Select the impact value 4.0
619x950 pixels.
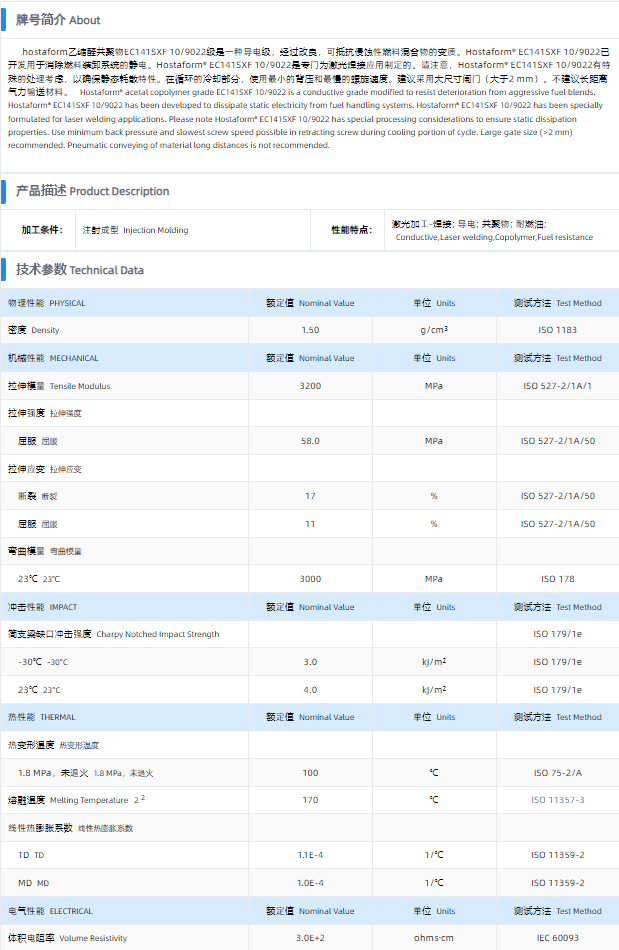coord(310,690)
